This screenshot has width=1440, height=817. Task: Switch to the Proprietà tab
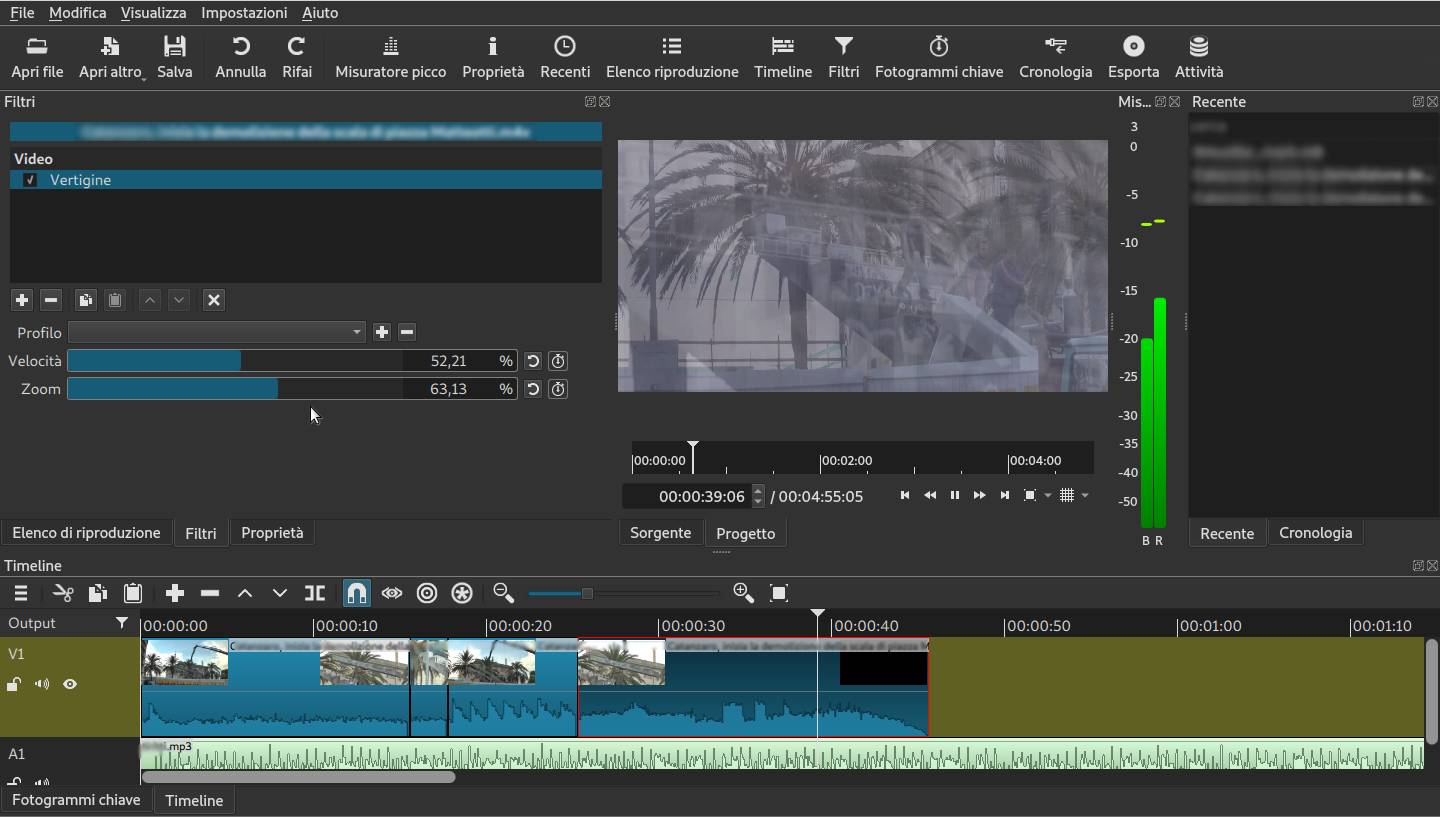tap(272, 533)
